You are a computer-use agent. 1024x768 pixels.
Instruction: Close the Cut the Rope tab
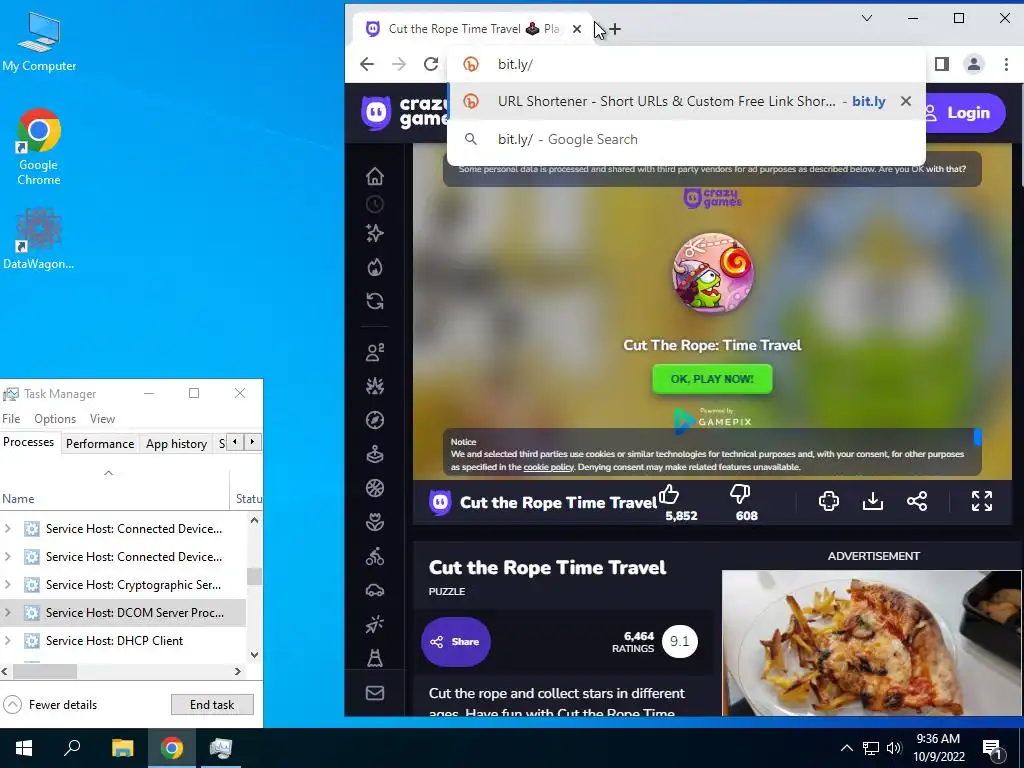coord(577,29)
